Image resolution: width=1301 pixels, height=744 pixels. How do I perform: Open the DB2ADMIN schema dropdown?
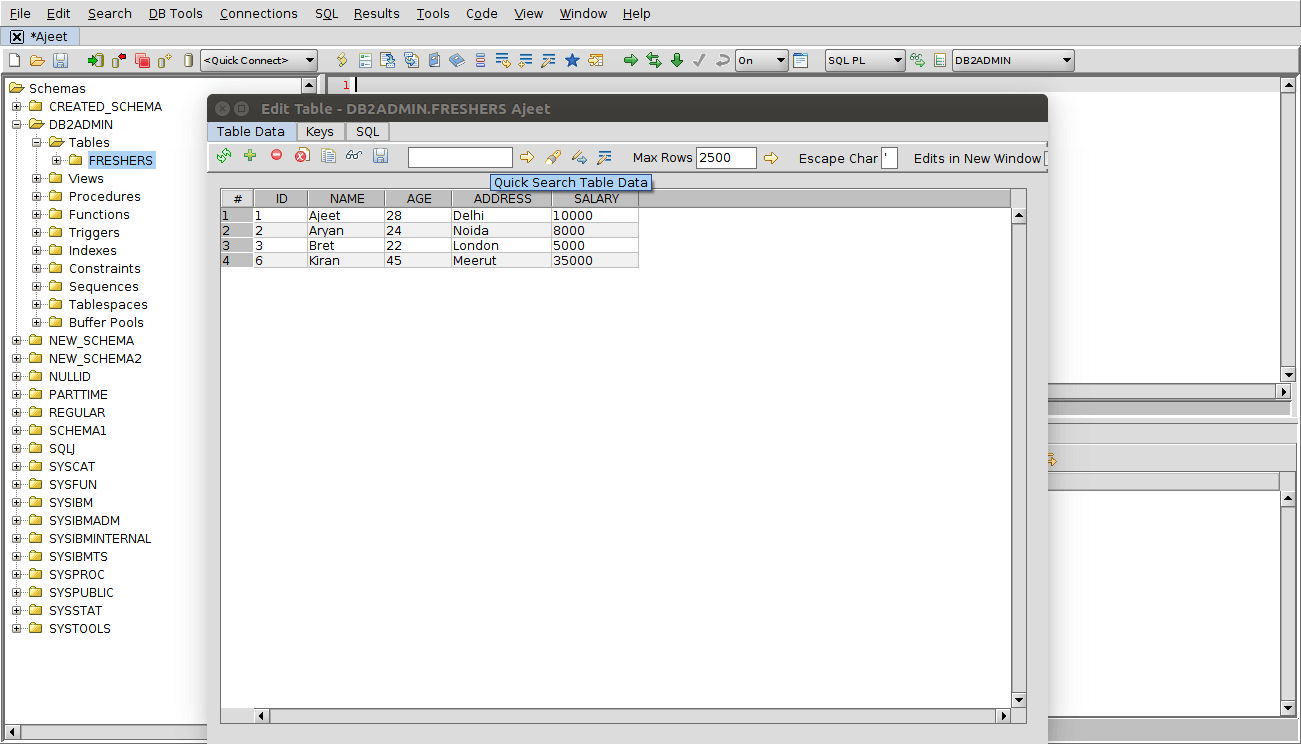tap(1013, 60)
